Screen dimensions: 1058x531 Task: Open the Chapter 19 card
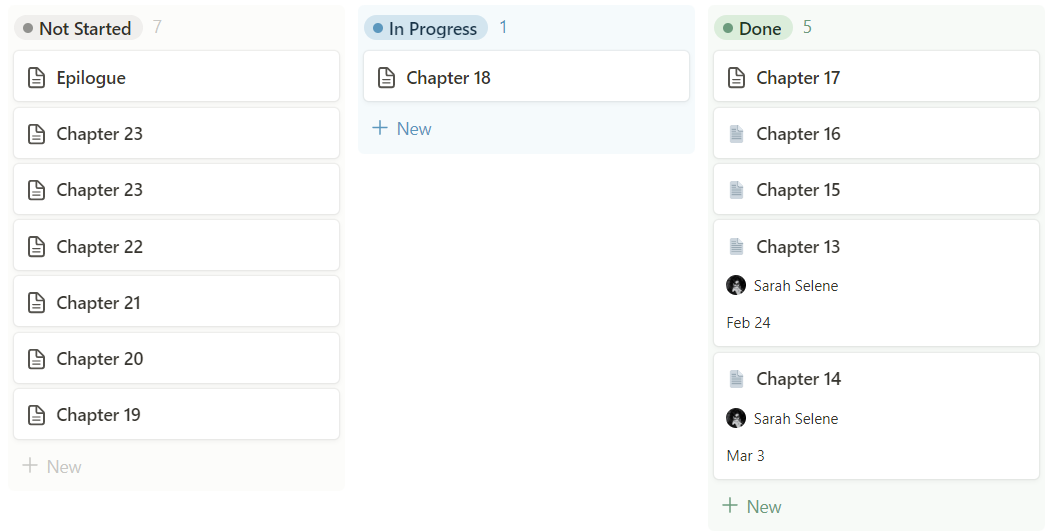pos(176,415)
